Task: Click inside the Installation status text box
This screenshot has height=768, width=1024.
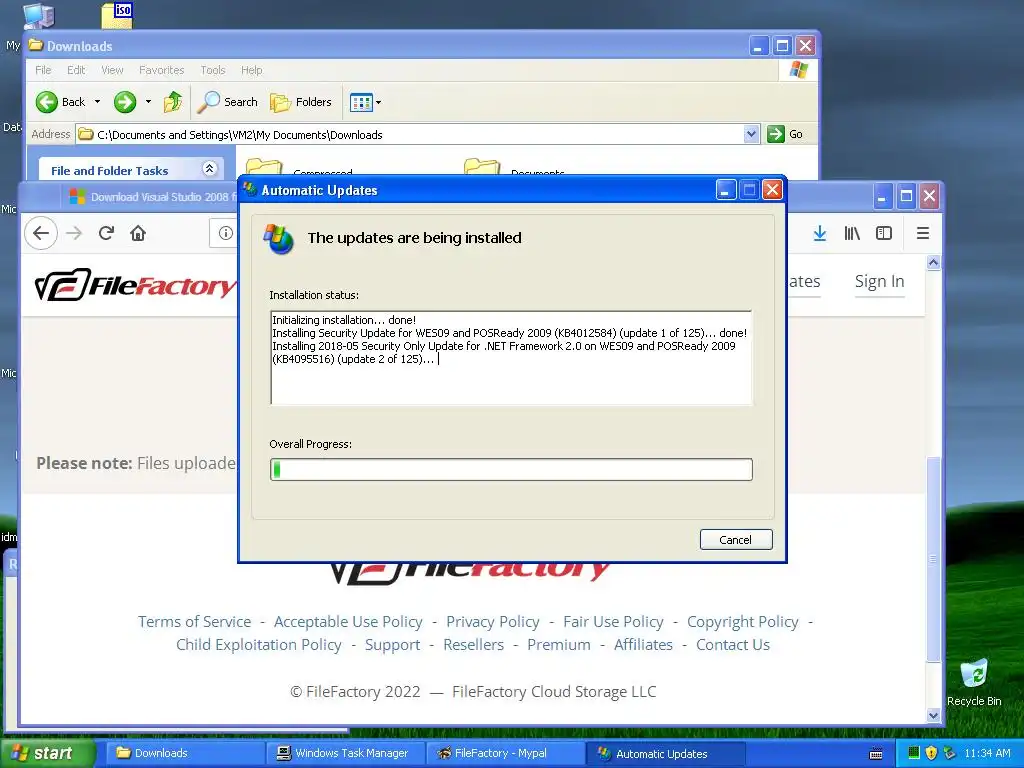Action: [511, 358]
